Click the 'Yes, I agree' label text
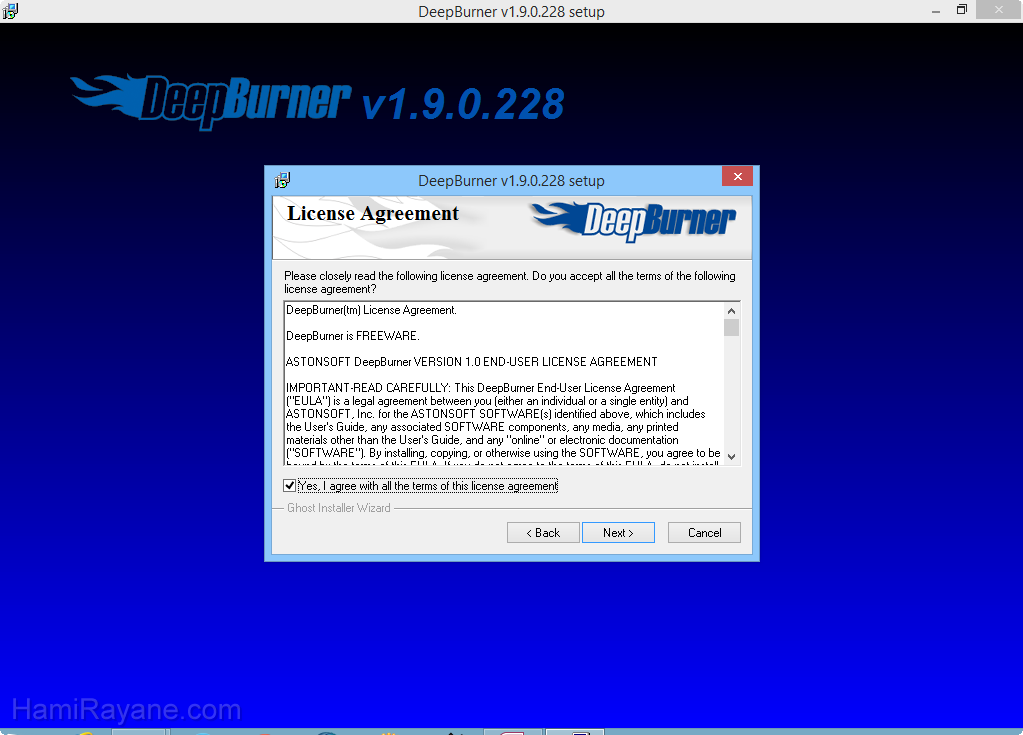 428,486
